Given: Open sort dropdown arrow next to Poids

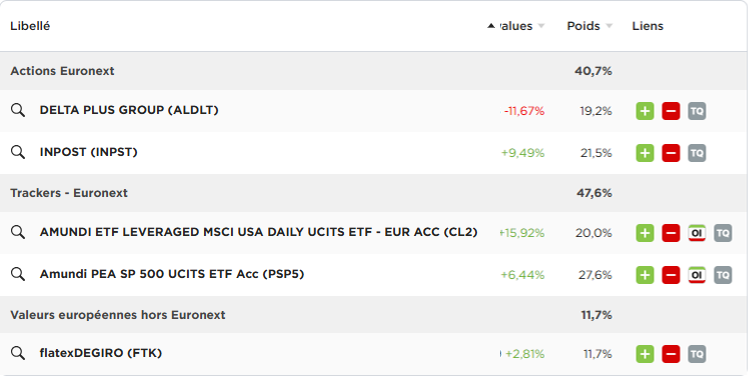Looking at the screenshot, I should tap(609, 26).
